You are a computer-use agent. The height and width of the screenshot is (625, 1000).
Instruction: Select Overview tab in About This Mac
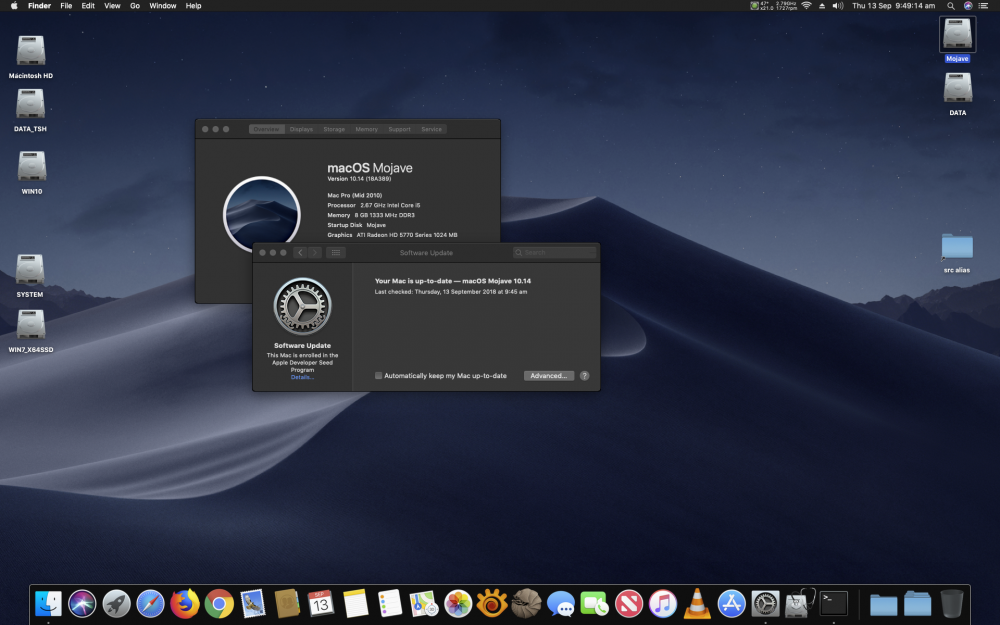click(266, 129)
